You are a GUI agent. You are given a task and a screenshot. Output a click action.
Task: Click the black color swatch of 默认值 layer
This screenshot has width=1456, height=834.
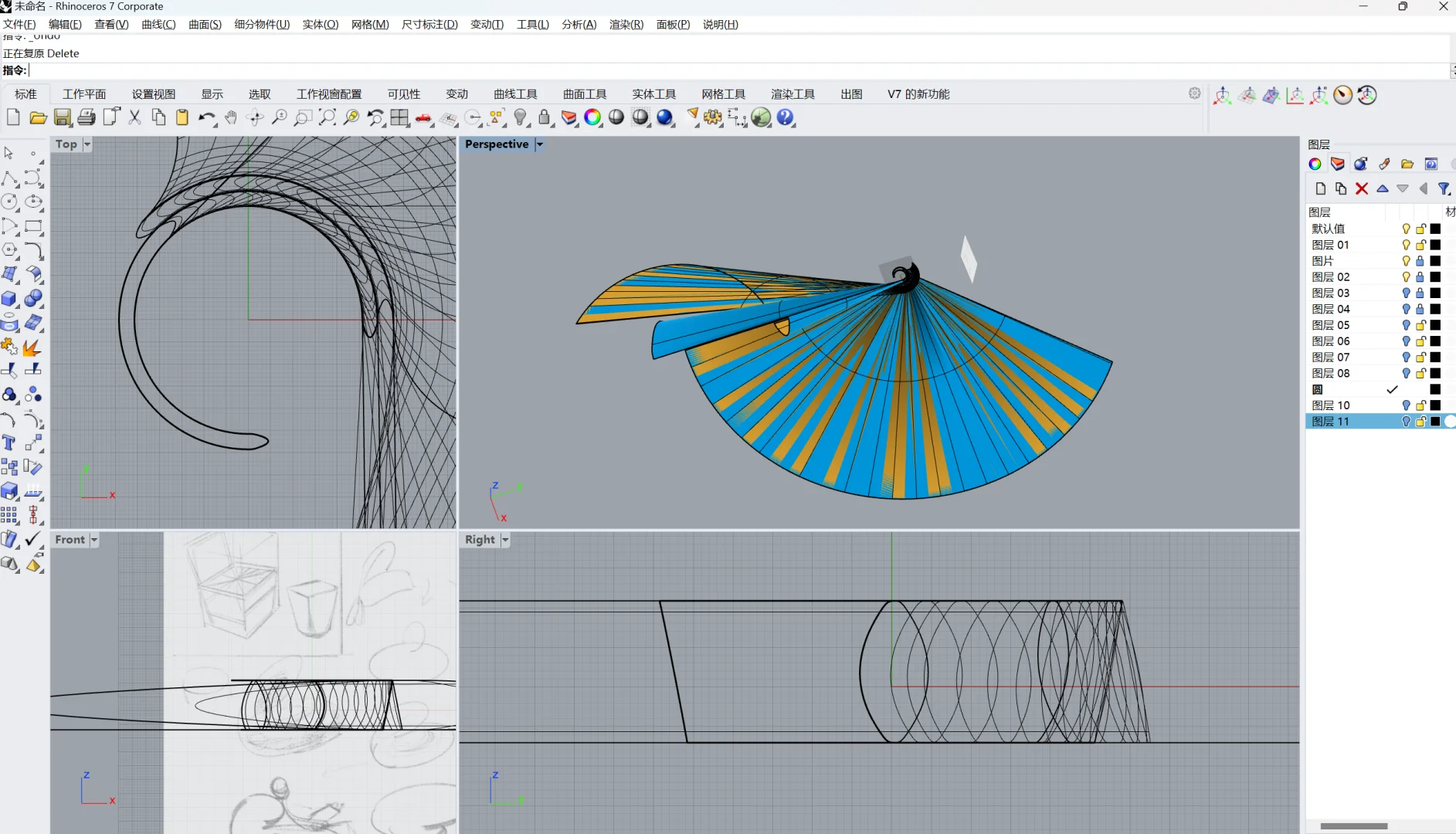[1435, 229]
